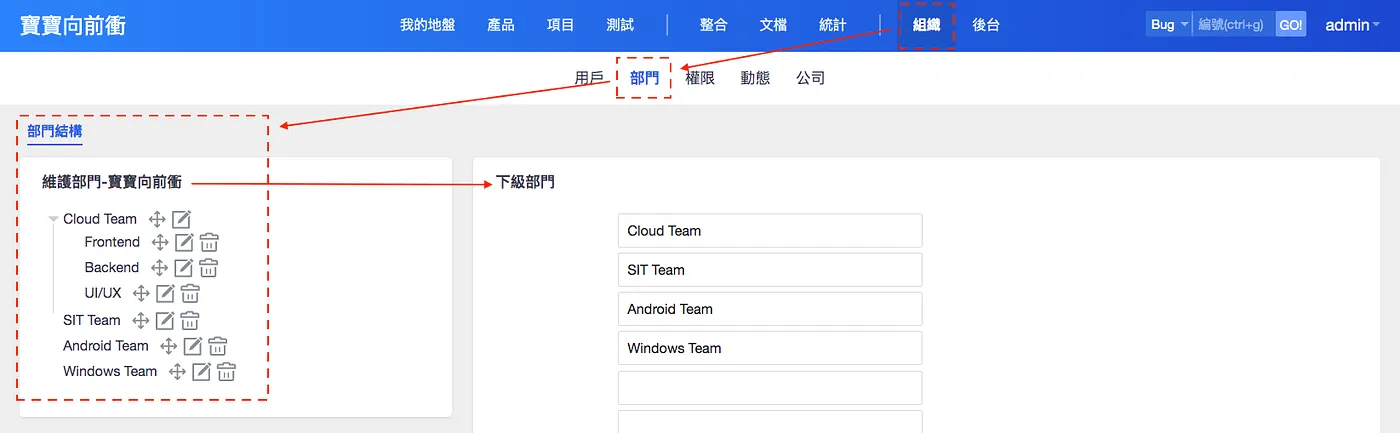The height and width of the screenshot is (433, 1400).
Task: Delete the UI/UX department
Action: [x=190, y=293]
